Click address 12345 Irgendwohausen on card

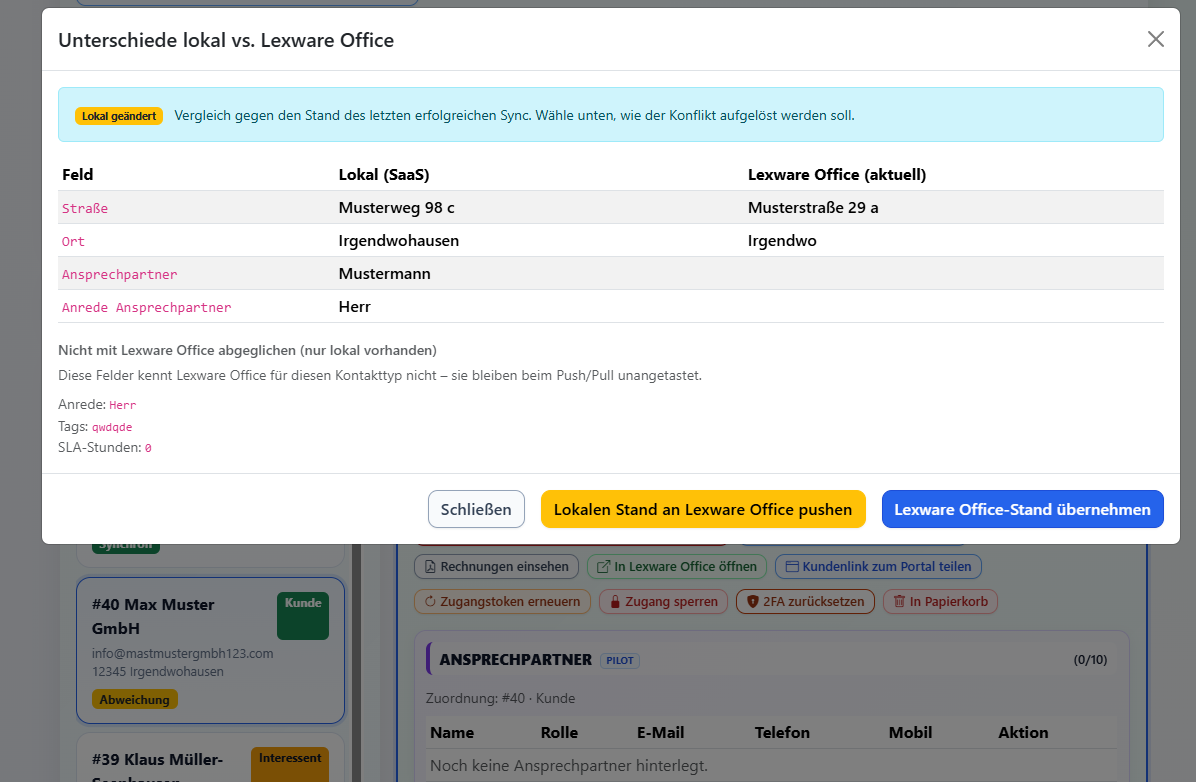click(158, 671)
